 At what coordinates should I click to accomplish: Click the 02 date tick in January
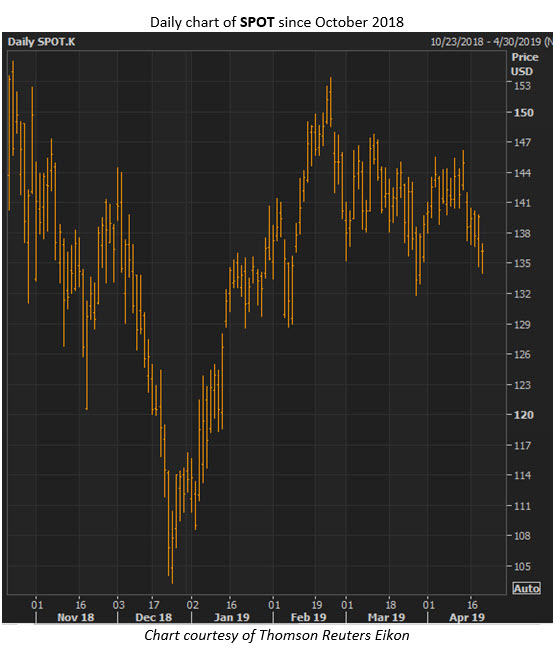(x=192, y=605)
